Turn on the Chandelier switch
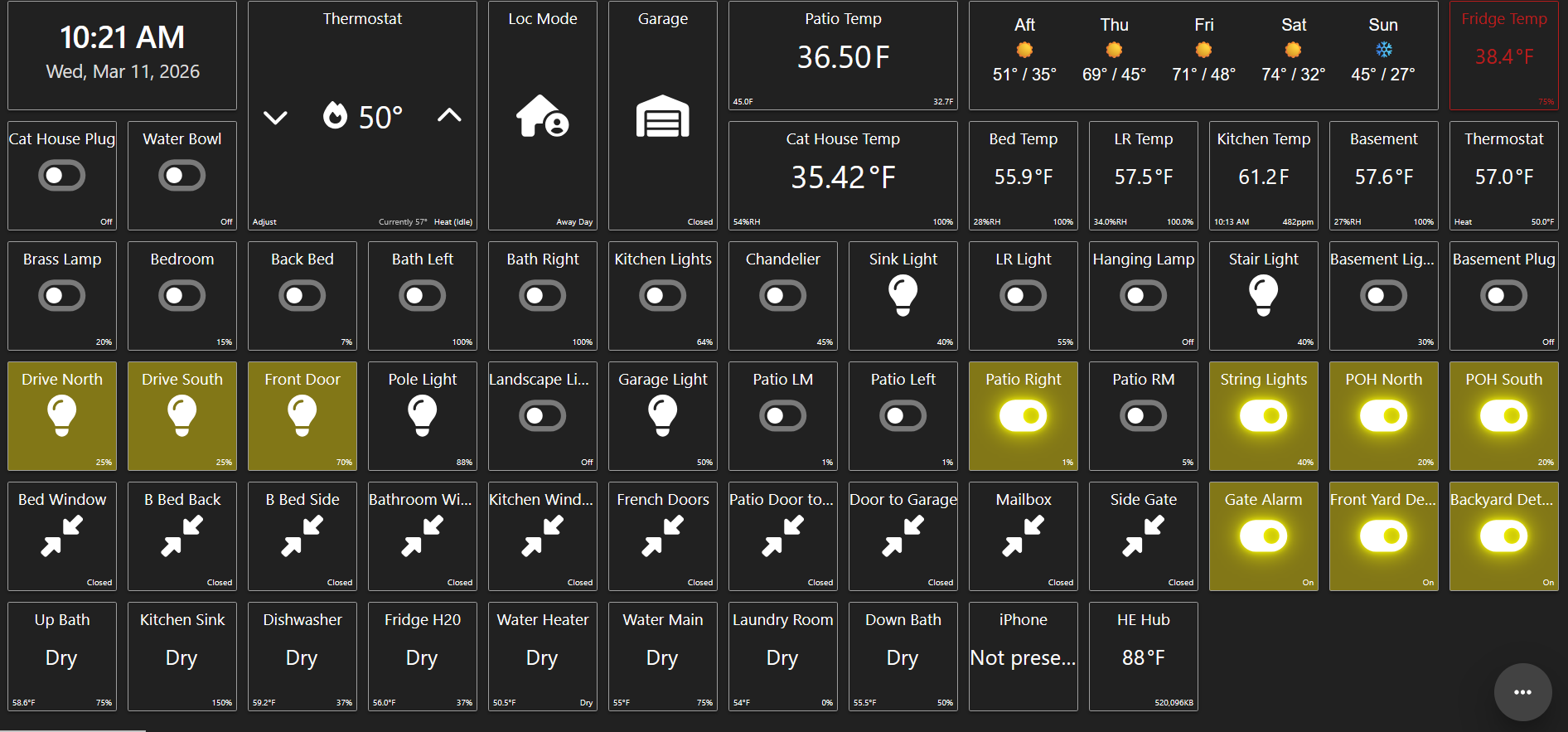The width and height of the screenshot is (1568, 732). coord(782,296)
